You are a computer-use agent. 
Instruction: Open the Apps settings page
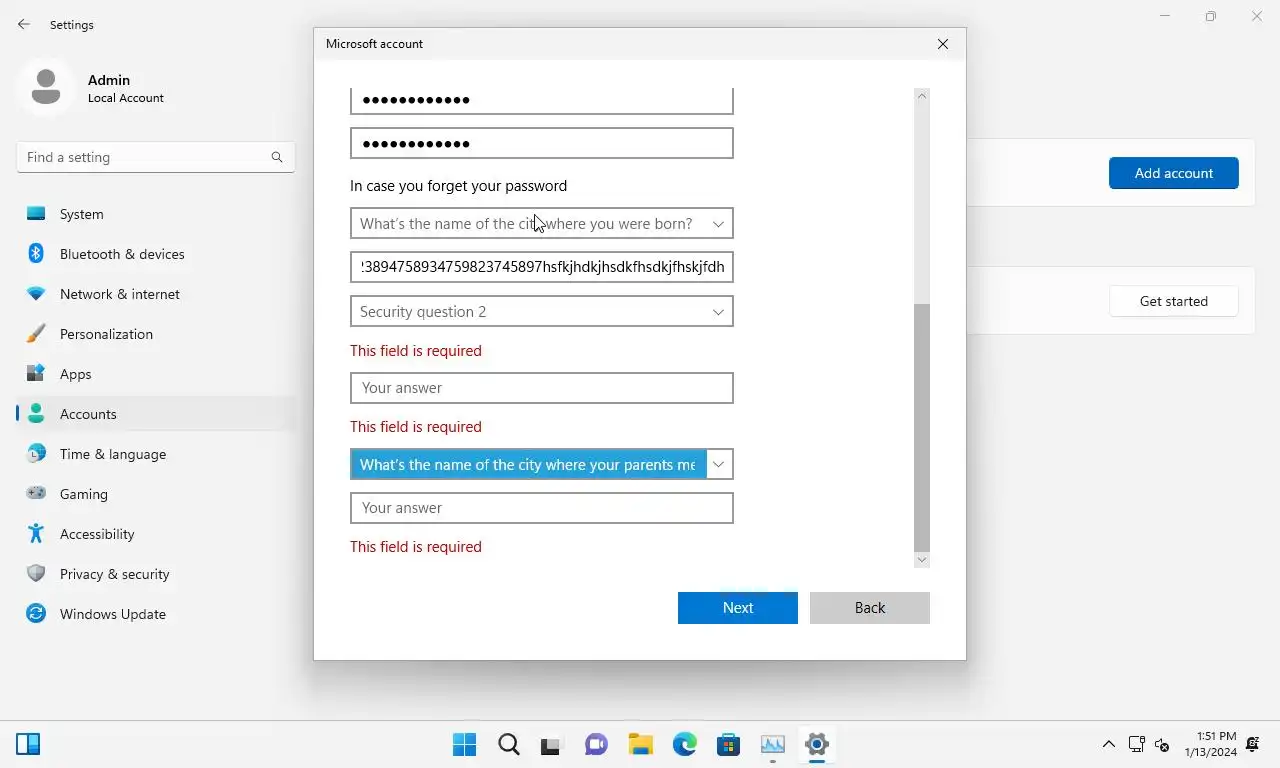pyautogui.click(x=156, y=374)
